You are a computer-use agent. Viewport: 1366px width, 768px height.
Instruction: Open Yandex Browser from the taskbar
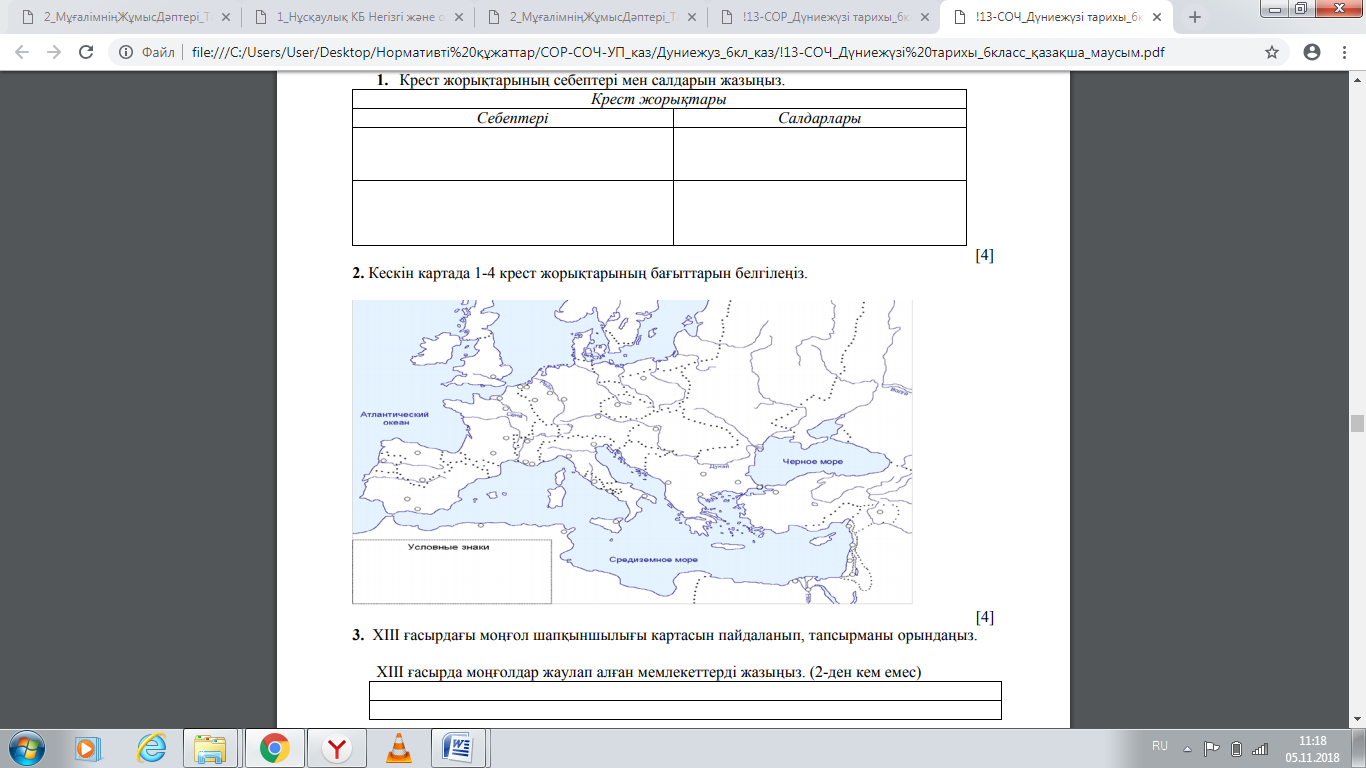pos(337,747)
